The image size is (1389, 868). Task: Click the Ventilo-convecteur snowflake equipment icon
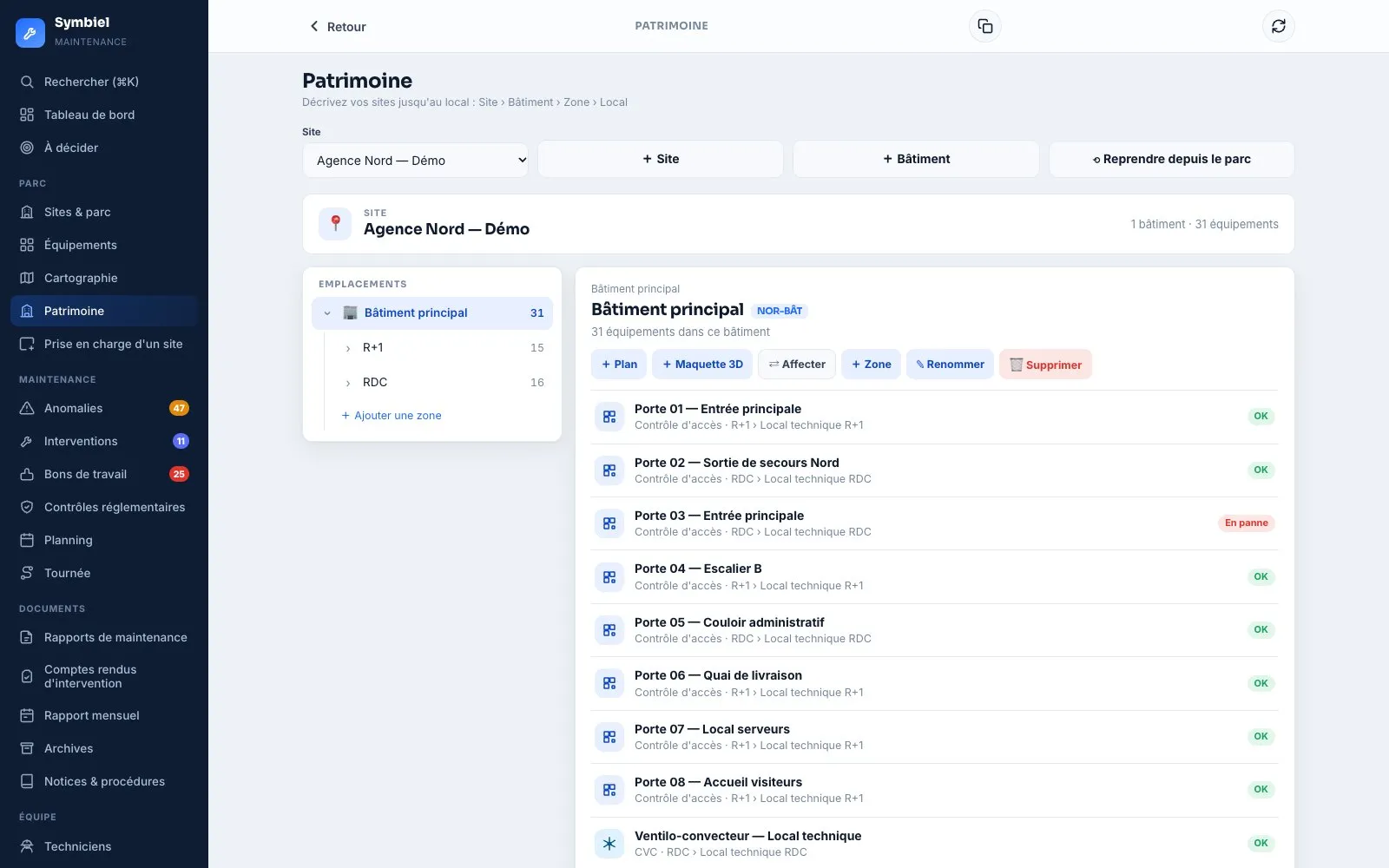click(x=609, y=844)
